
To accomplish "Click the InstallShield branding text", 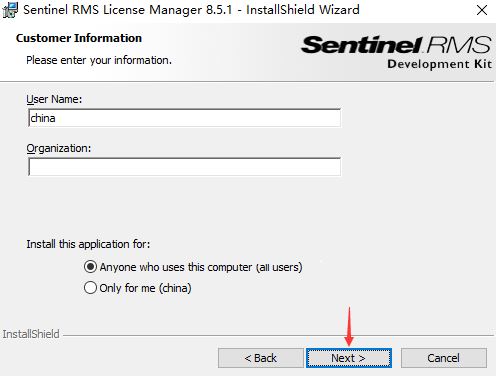I will pos(31,334).
